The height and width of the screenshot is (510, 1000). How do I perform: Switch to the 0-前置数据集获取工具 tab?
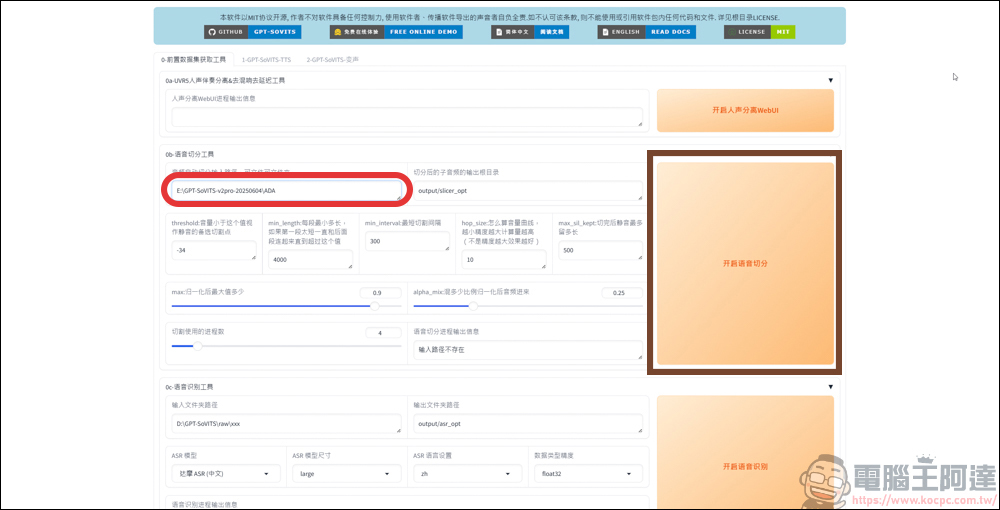pos(193,59)
